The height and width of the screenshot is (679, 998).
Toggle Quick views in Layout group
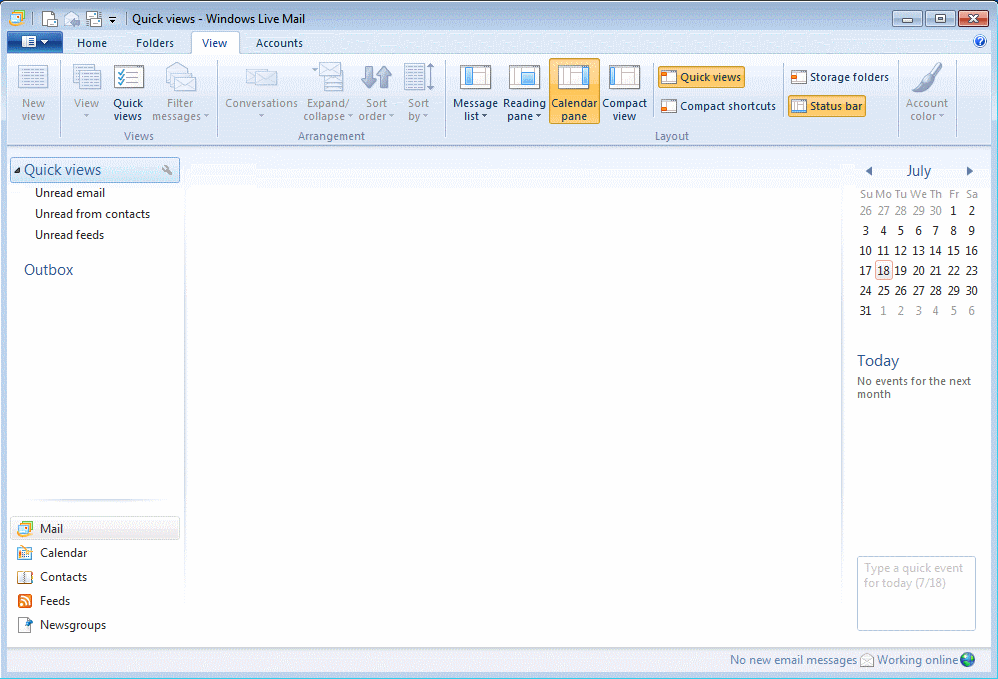click(x=701, y=77)
